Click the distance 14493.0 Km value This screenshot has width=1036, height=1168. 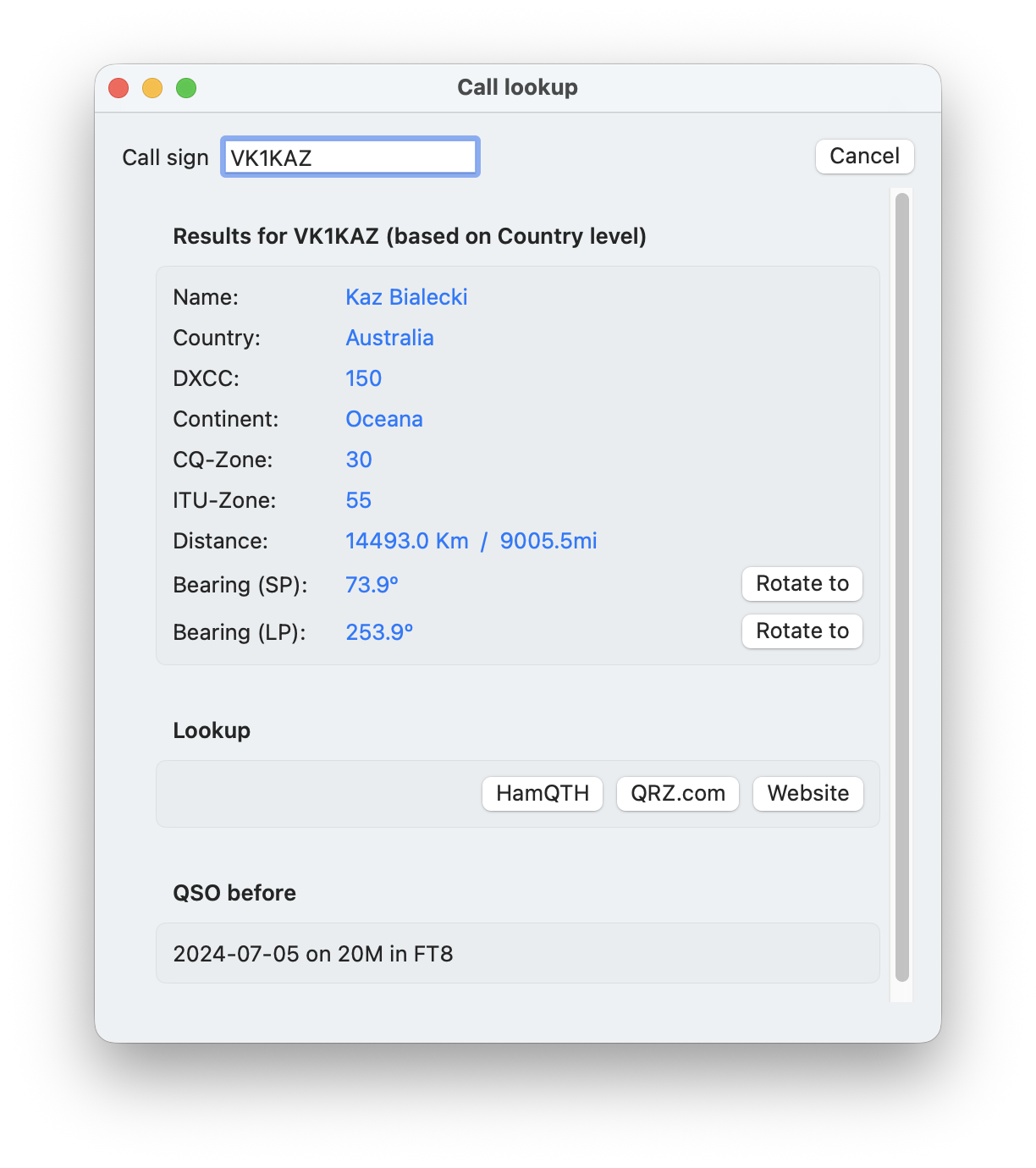click(x=407, y=541)
